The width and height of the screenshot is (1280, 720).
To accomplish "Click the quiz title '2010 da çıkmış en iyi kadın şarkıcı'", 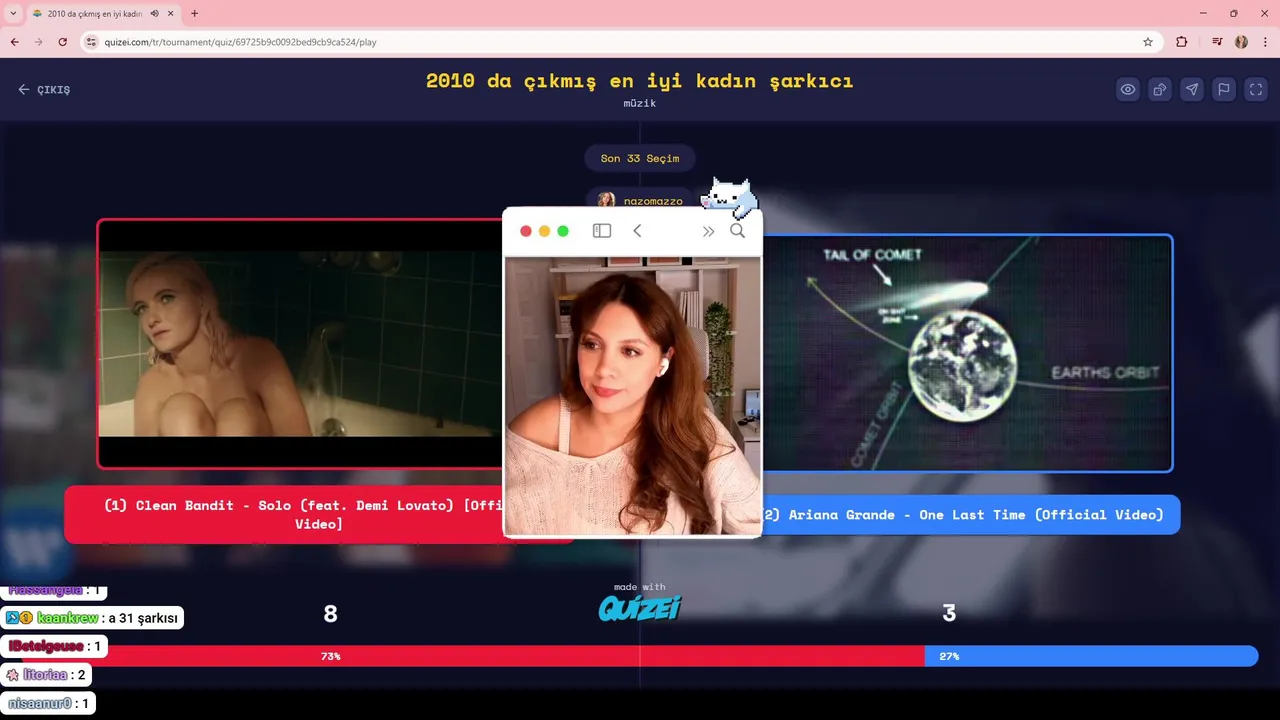I will click(x=640, y=81).
